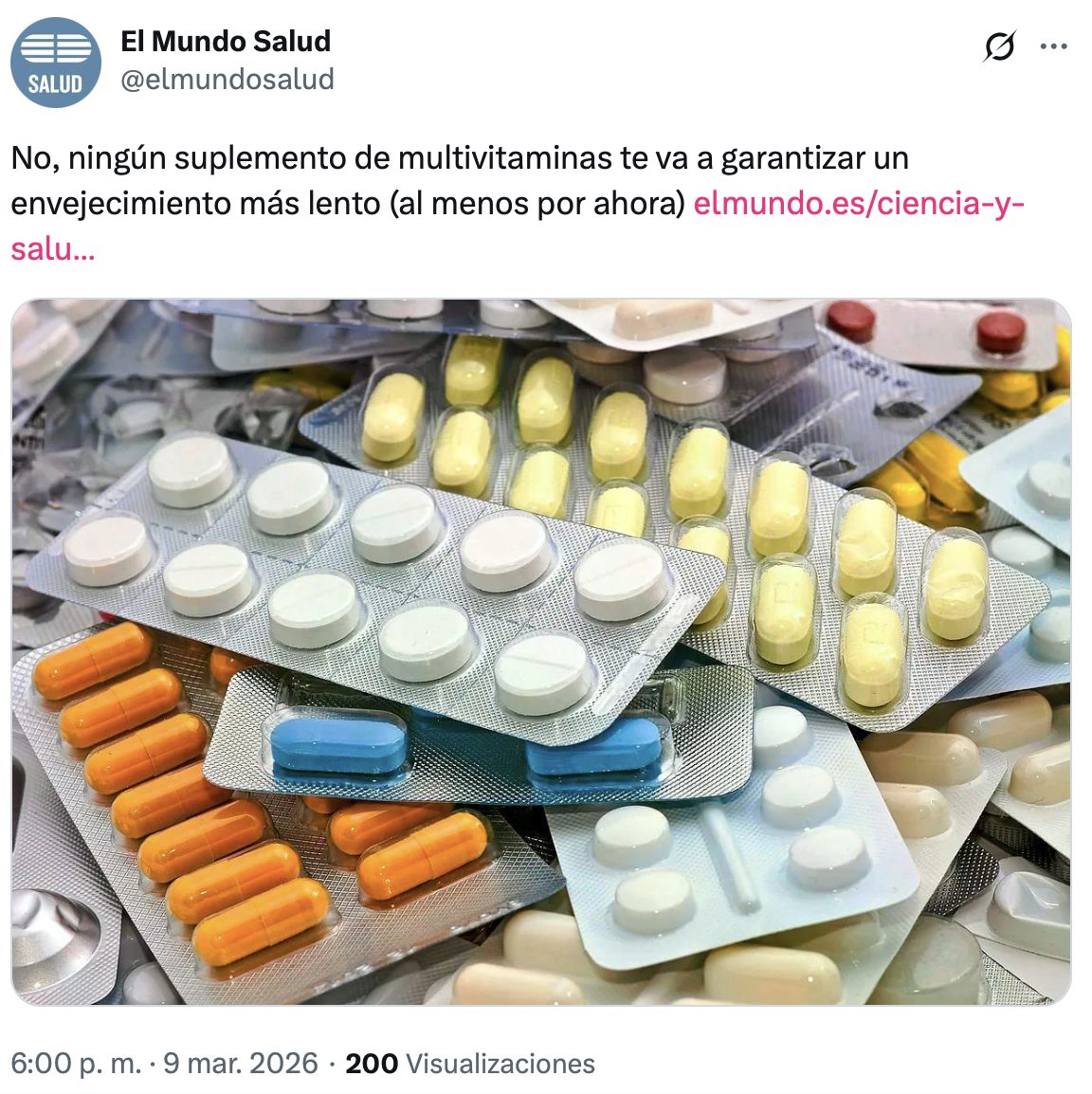Image resolution: width=1092 pixels, height=1094 pixels.
Task: Open photo at the red tablets blister
Action: click(x=935, y=328)
